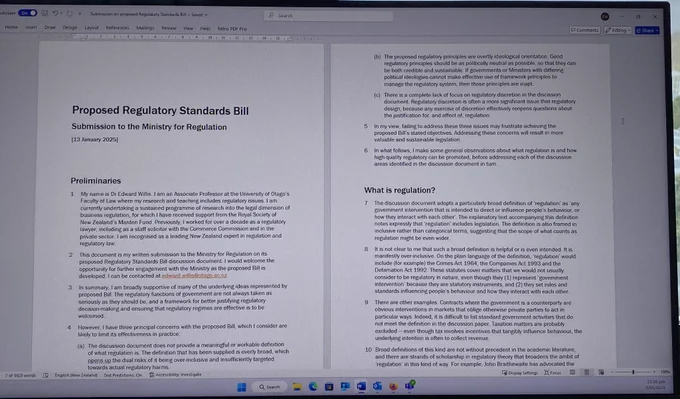
Task: Open Microsoft Edge from the taskbar
Action: coord(313,386)
